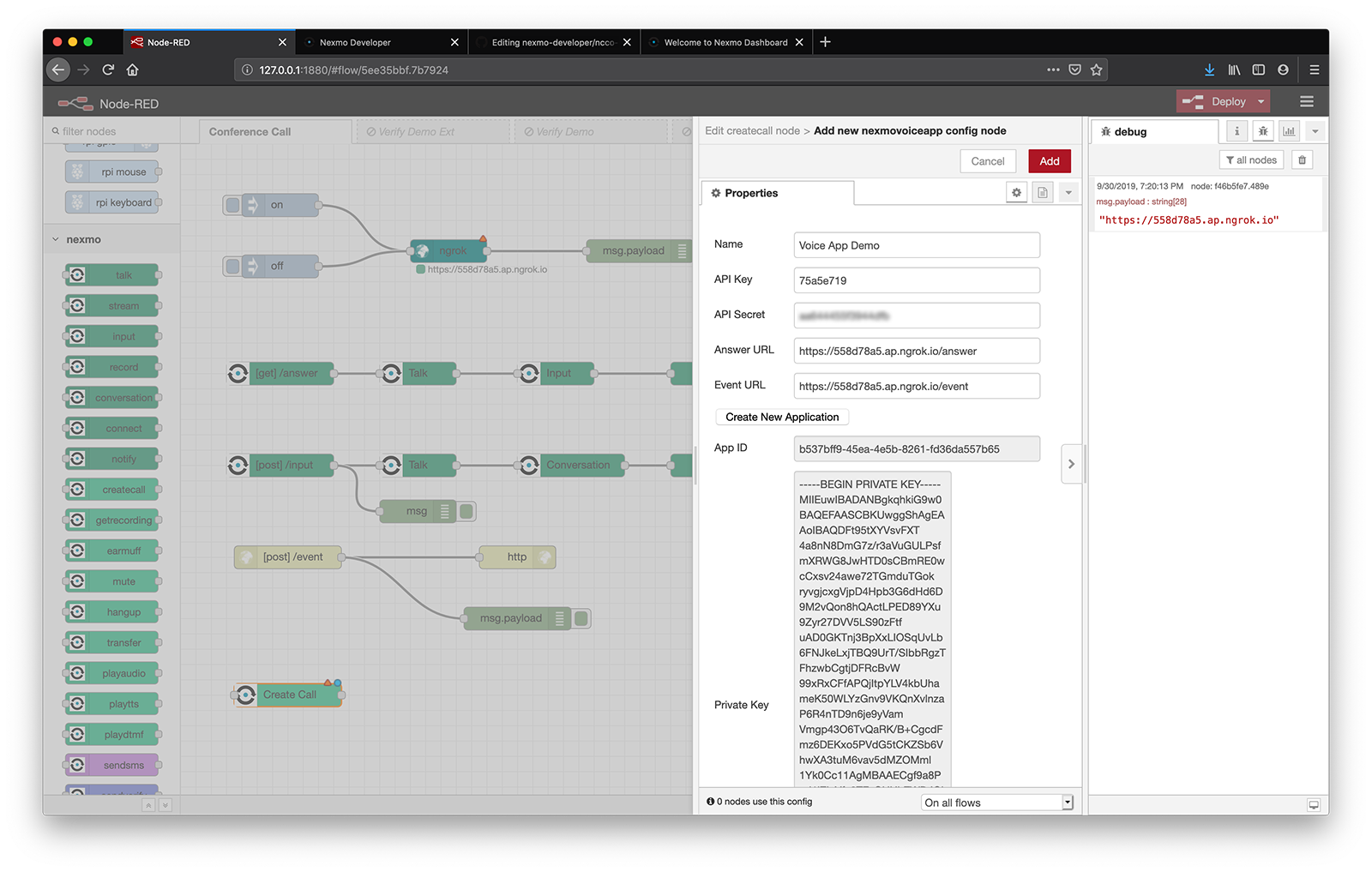
Task: Click the Event URL input field
Action: 917,386
